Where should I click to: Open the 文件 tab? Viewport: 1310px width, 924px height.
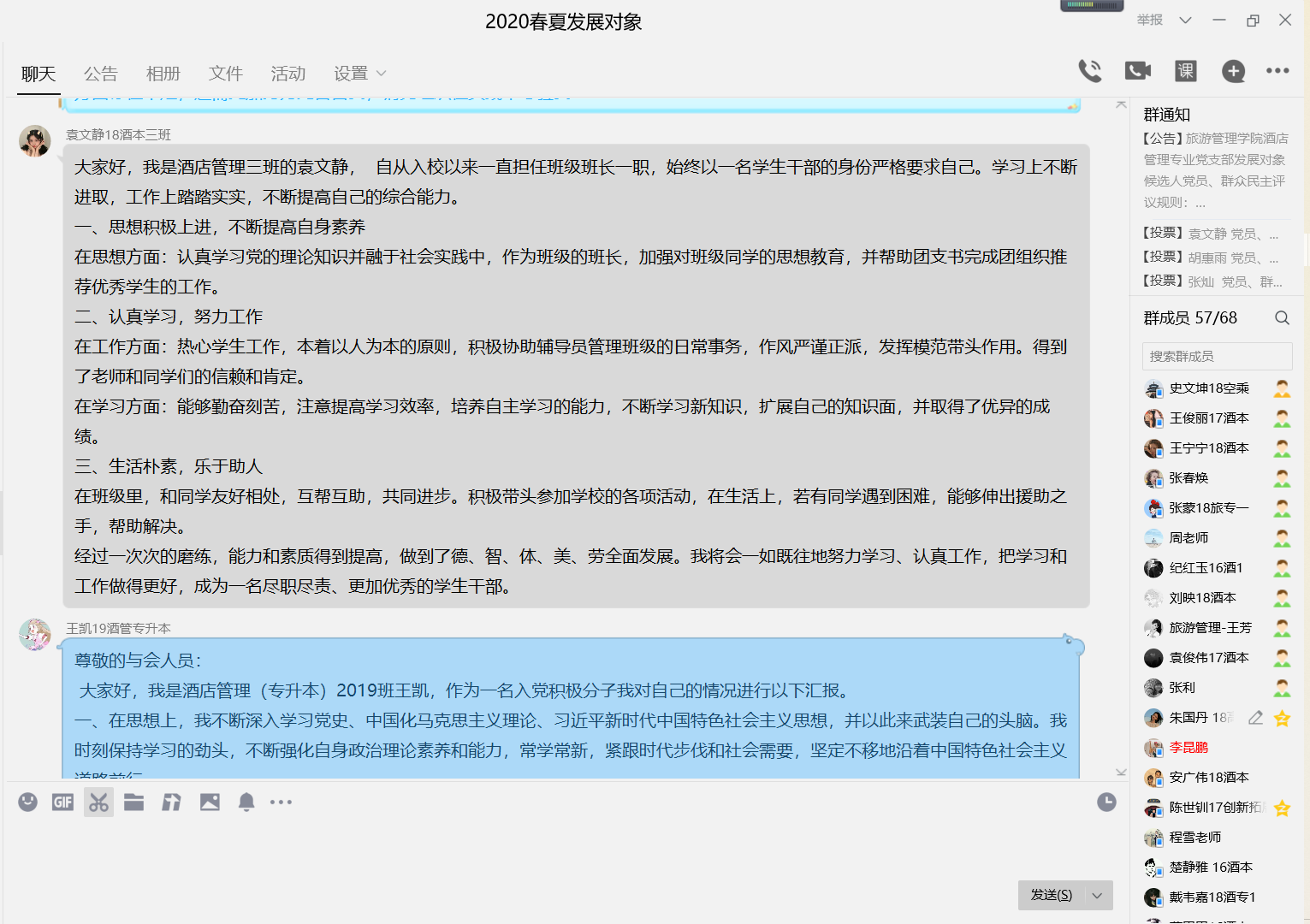(225, 74)
